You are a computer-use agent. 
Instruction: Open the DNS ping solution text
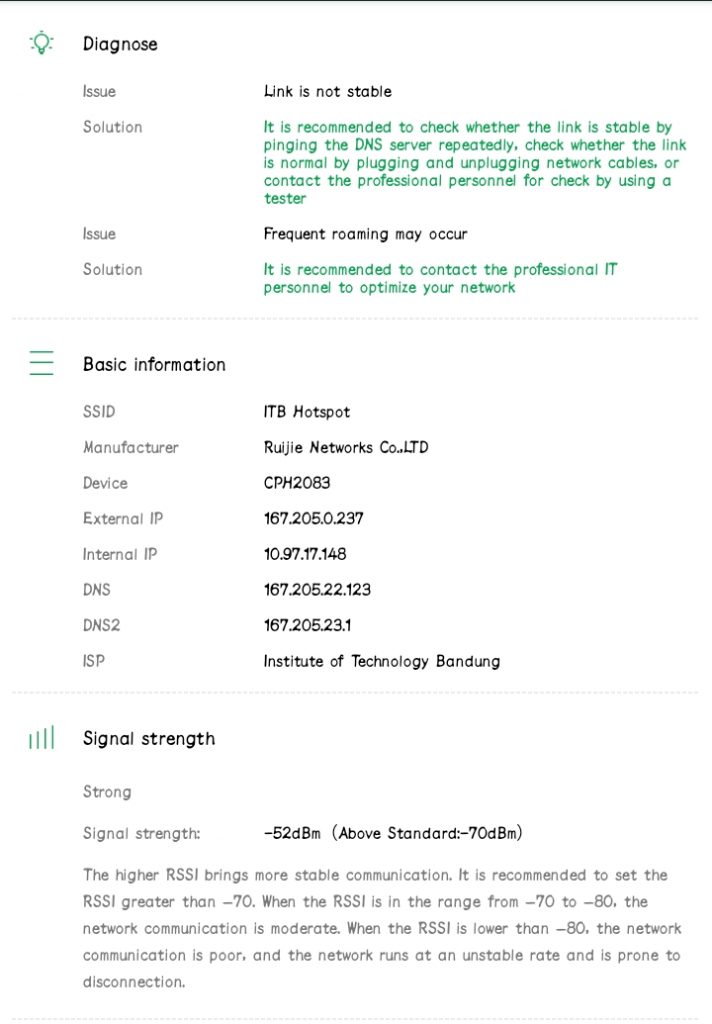(475, 163)
